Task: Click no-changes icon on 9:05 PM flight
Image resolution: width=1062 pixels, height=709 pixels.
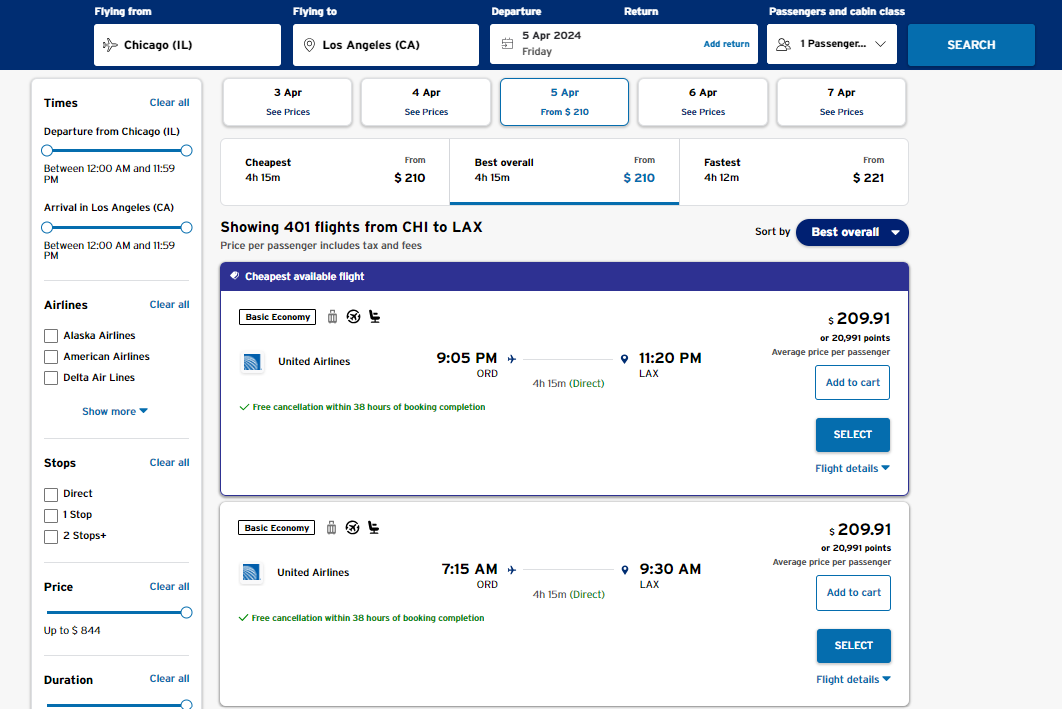Action: point(354,316)
